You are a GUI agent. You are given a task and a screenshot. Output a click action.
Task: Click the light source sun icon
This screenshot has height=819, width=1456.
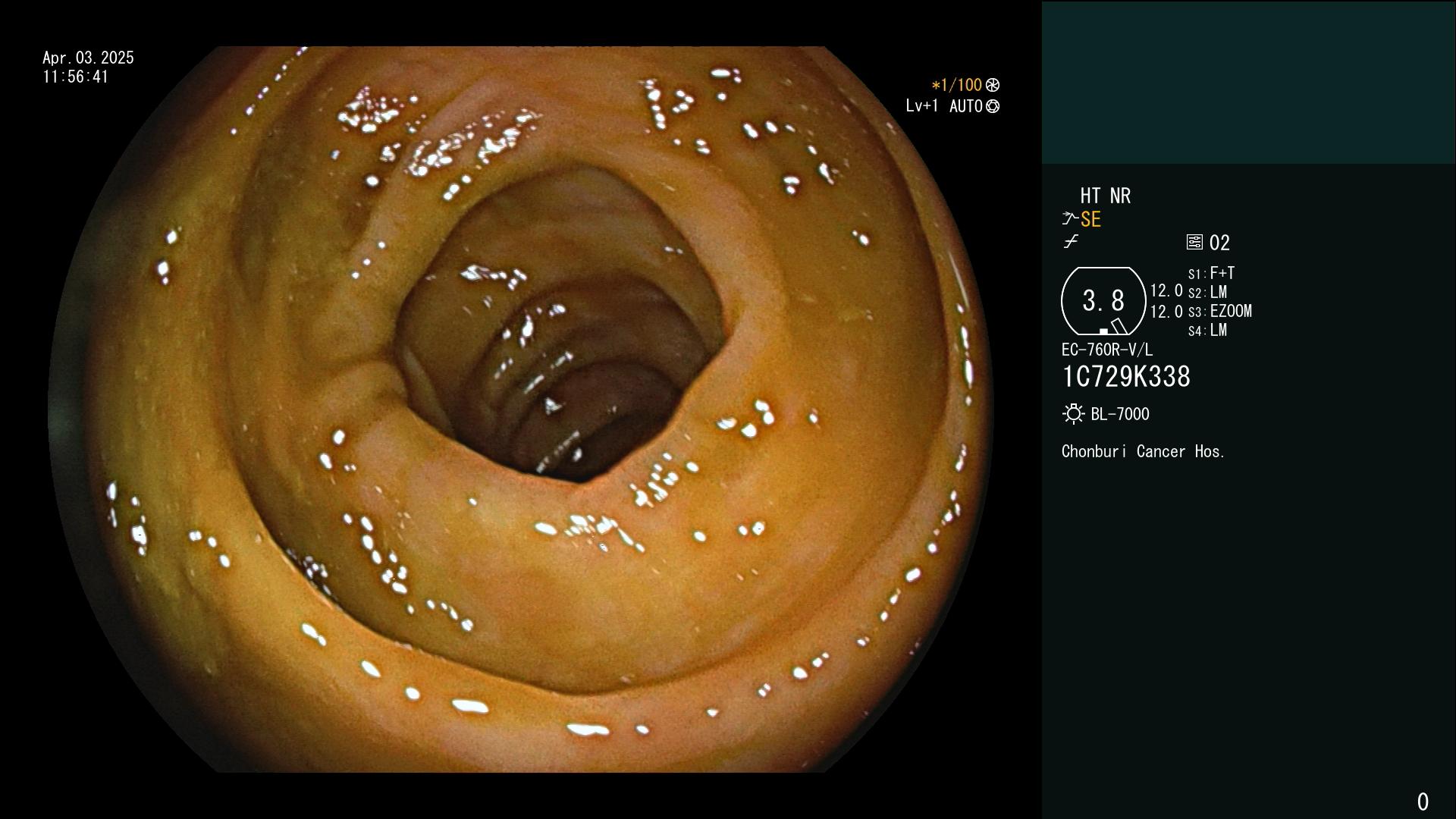pos(1073,414)
